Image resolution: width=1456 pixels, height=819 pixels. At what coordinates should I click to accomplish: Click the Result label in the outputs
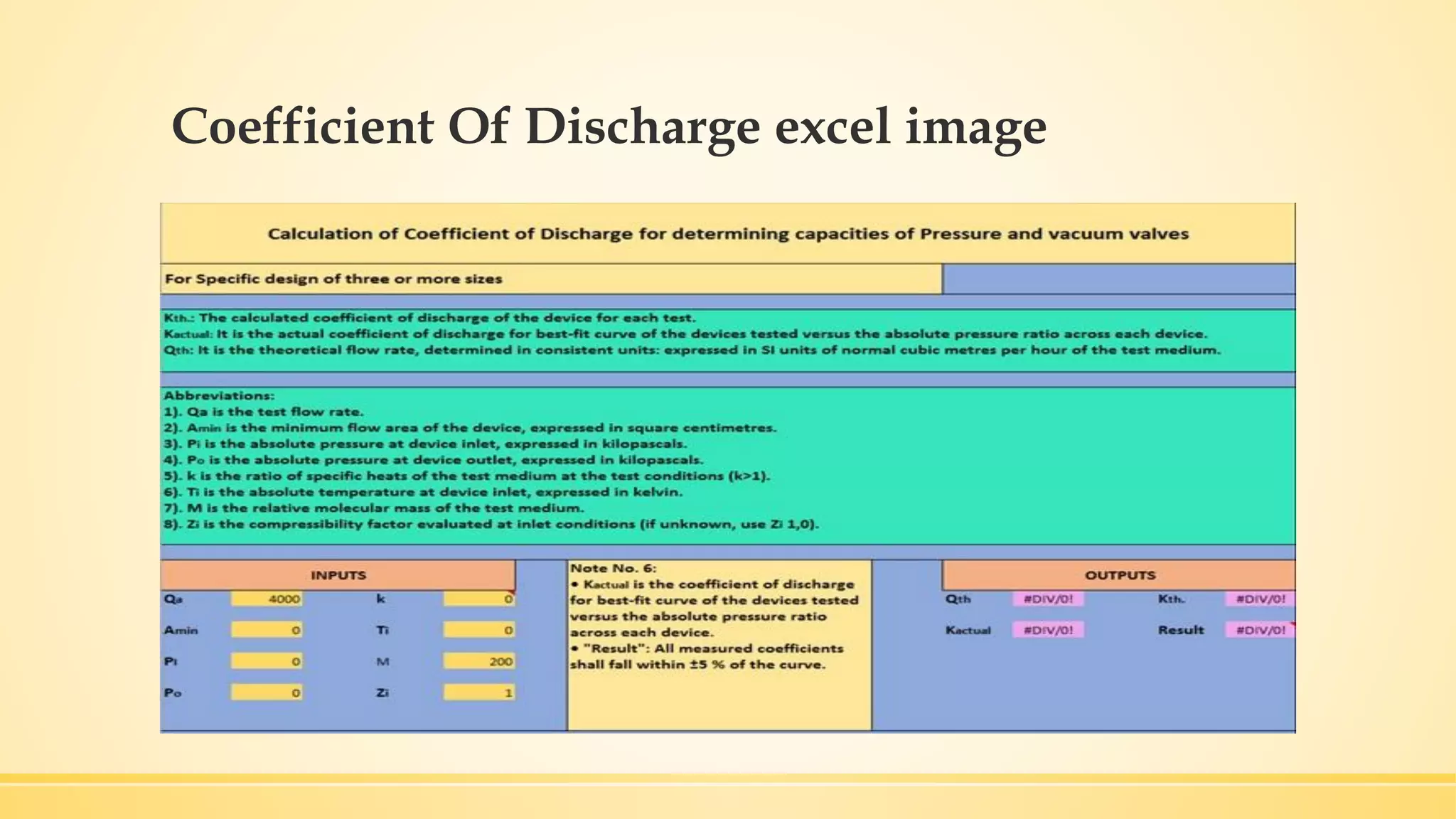pos(1181,631)
